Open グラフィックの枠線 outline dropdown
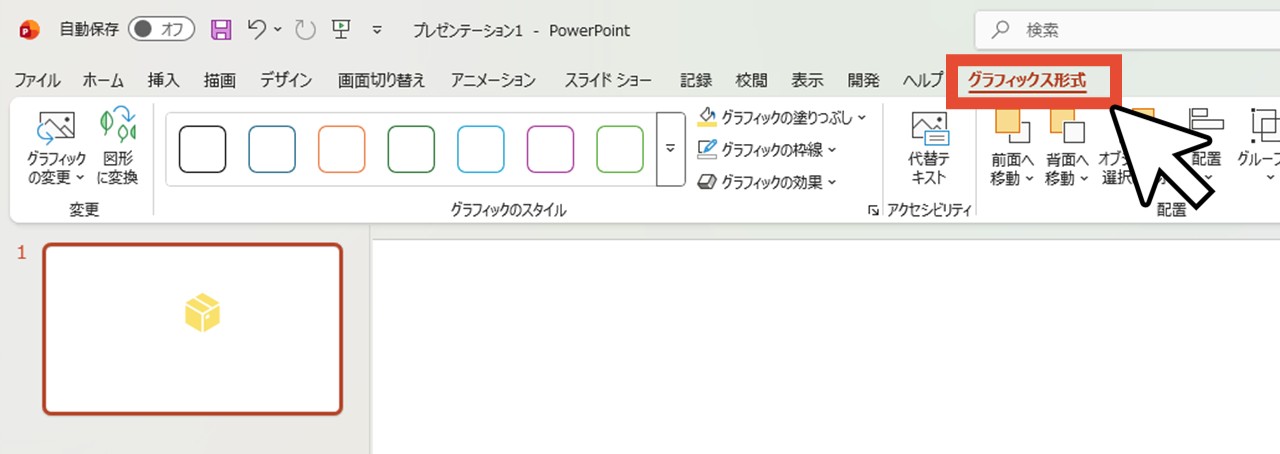Image resolution: width=1280 pixels, height=454 pixels. [x=767, y=150]
